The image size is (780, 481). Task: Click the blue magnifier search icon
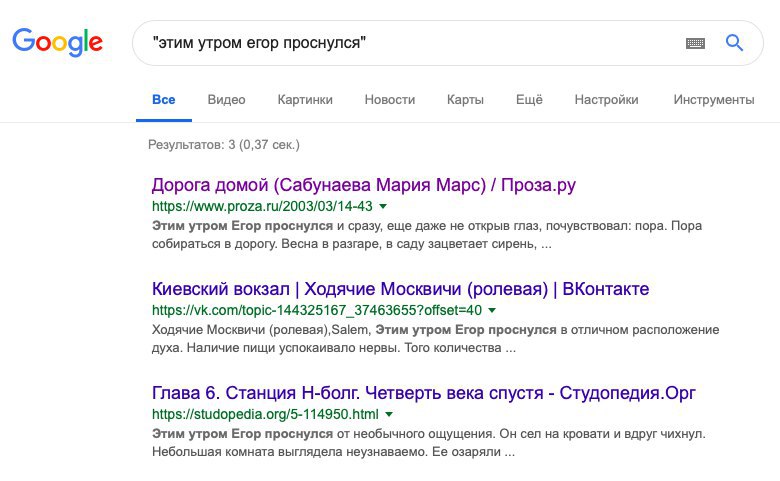(x=734, y=43)
